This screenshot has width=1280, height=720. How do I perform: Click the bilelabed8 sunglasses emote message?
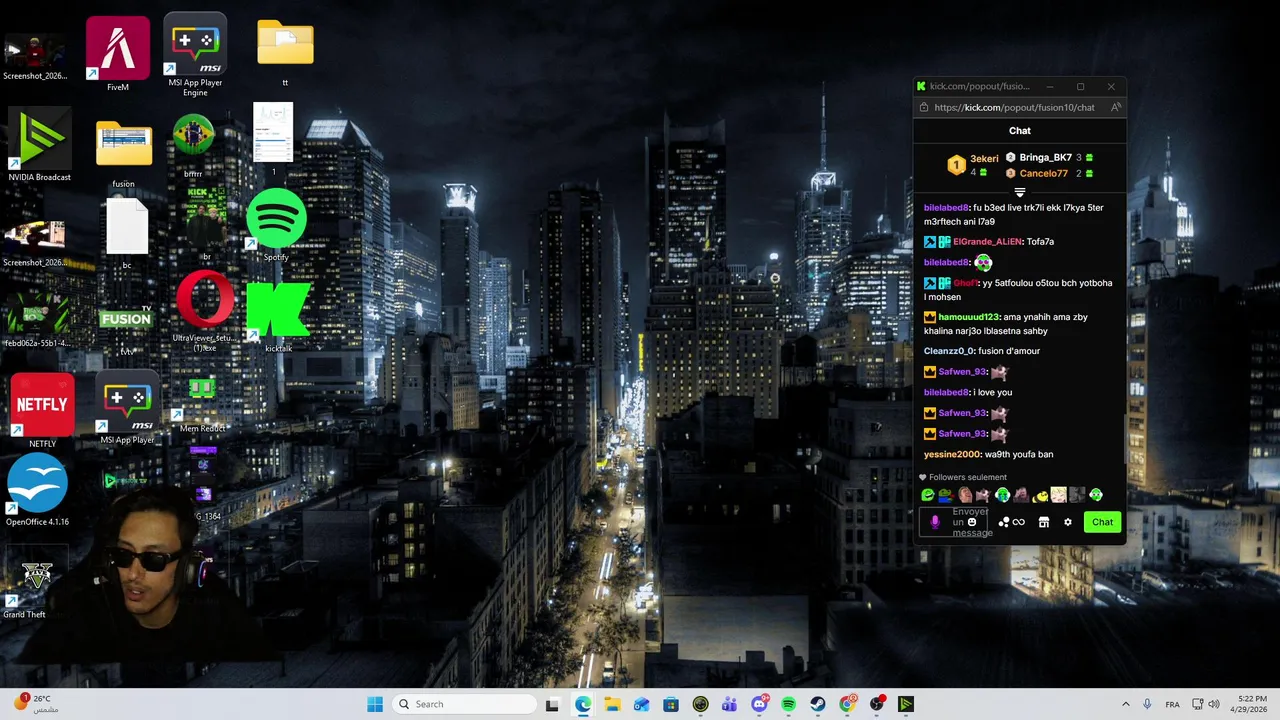[x=983, y=263]
